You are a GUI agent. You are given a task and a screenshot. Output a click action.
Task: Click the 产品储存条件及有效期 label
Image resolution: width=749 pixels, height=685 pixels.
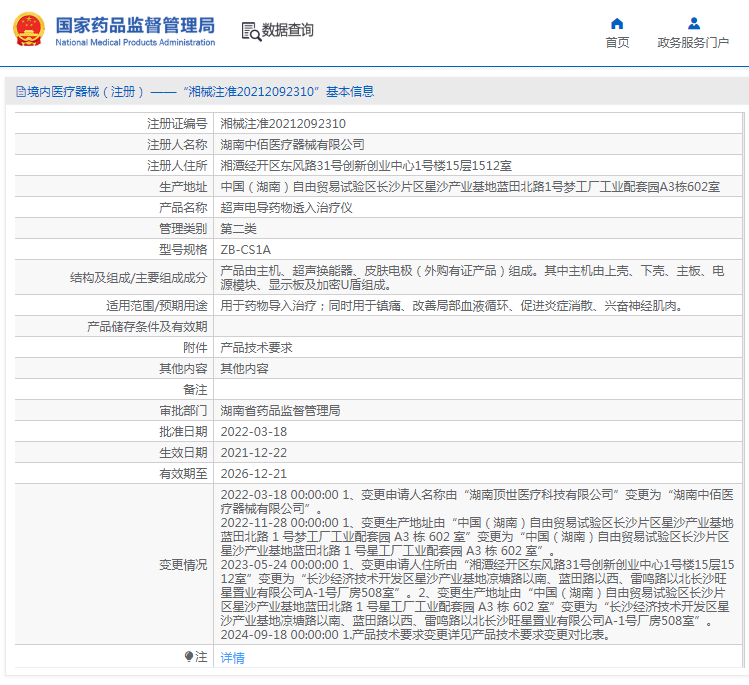click(x=147, y=327)
